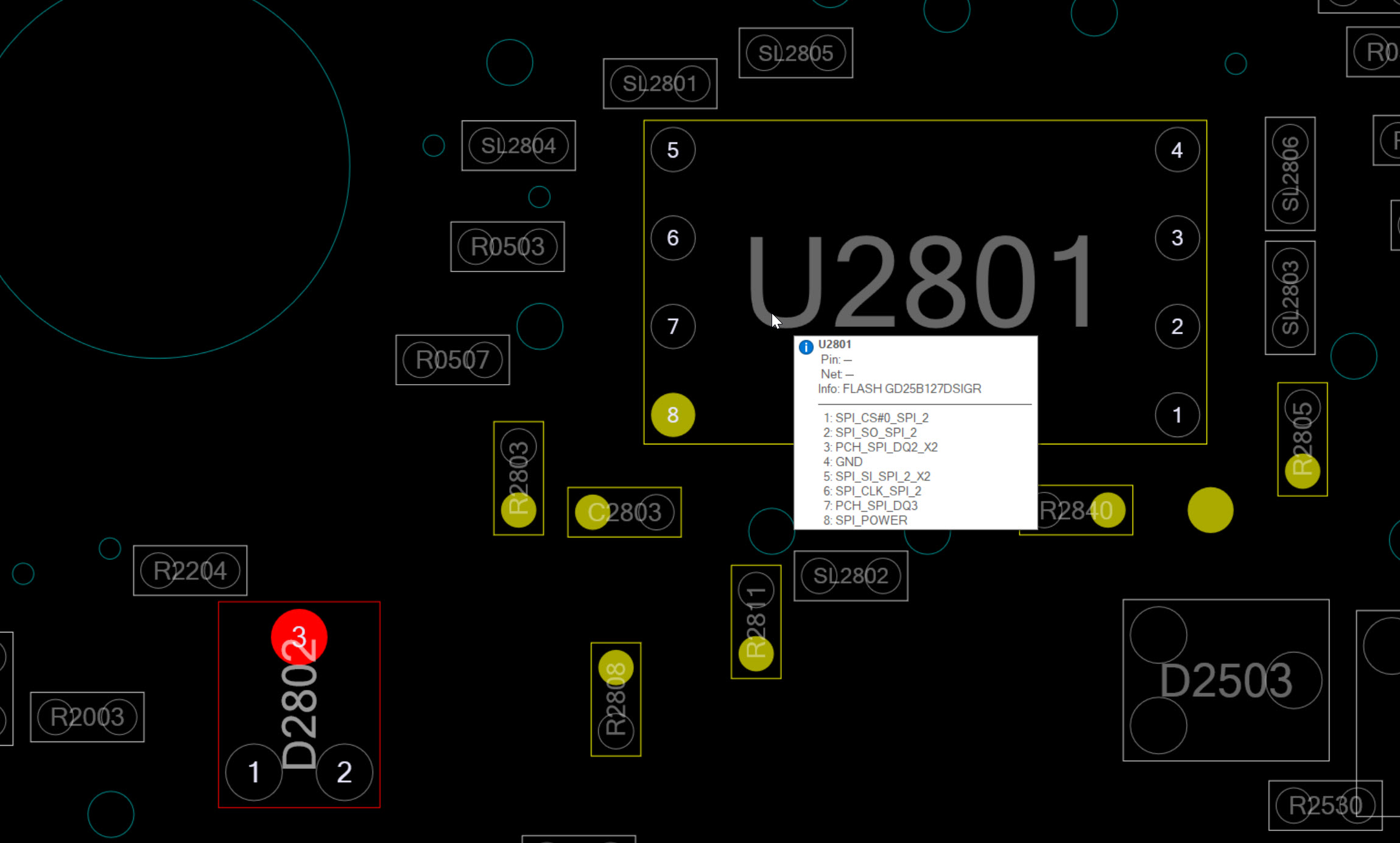Click the blue info icon in tooltip
The image size is (1400, 843).
[806, 347]
